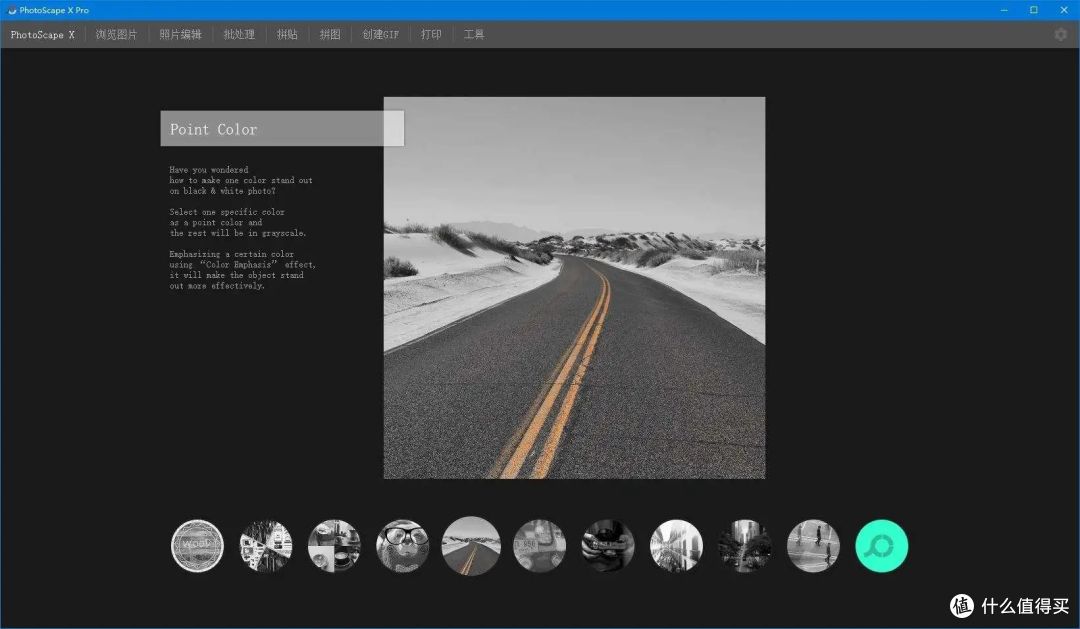Switch to the 工具 tab
Screen dimensions: 1080x629
tap(474, 34)
